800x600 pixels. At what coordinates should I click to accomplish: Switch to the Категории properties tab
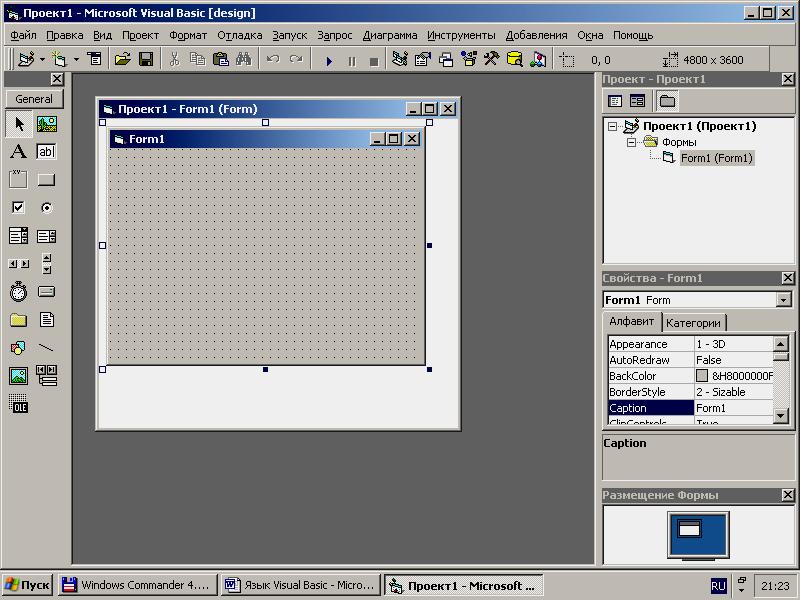coord(693,323)
